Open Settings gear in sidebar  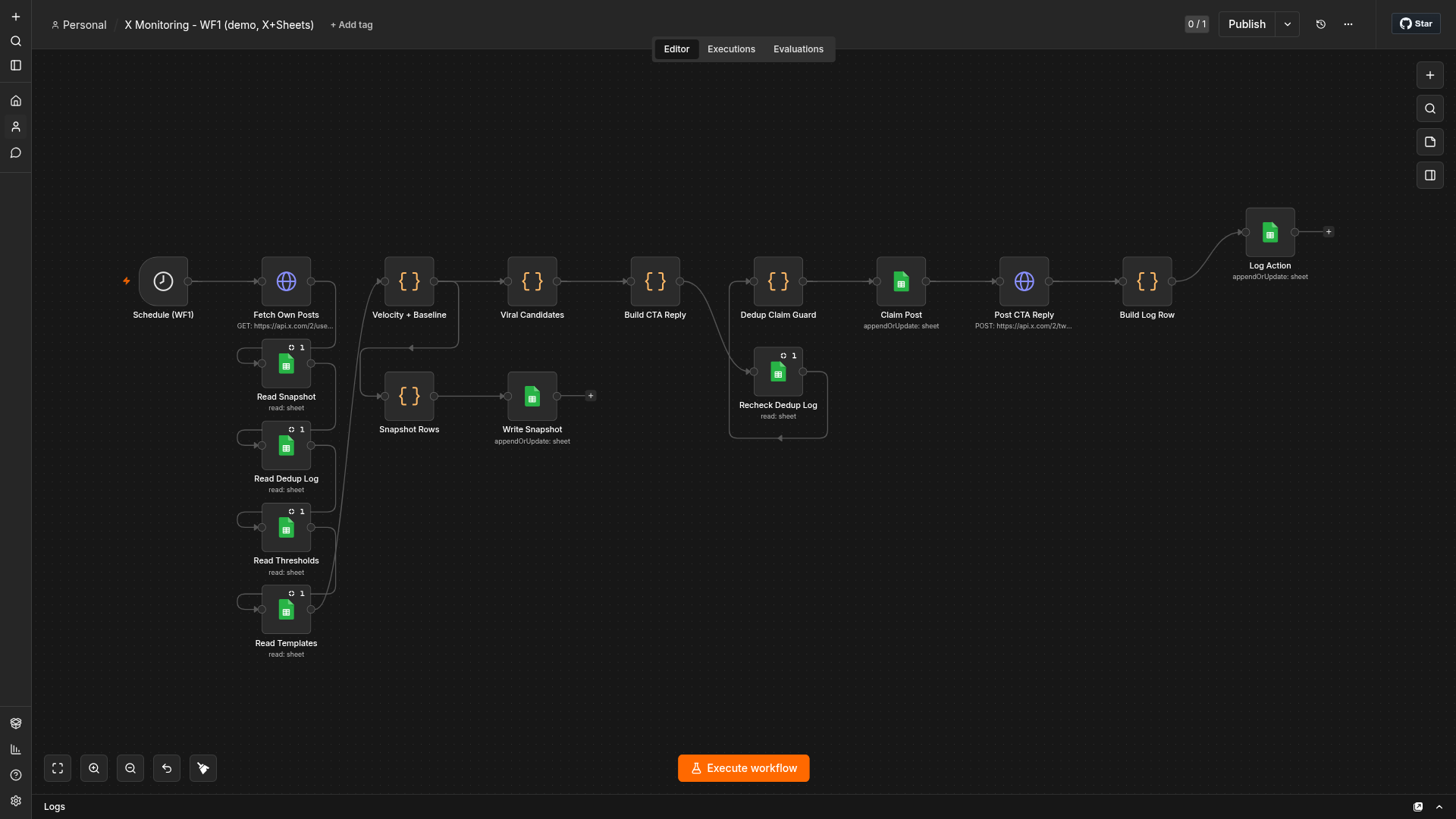pos(16,801)
